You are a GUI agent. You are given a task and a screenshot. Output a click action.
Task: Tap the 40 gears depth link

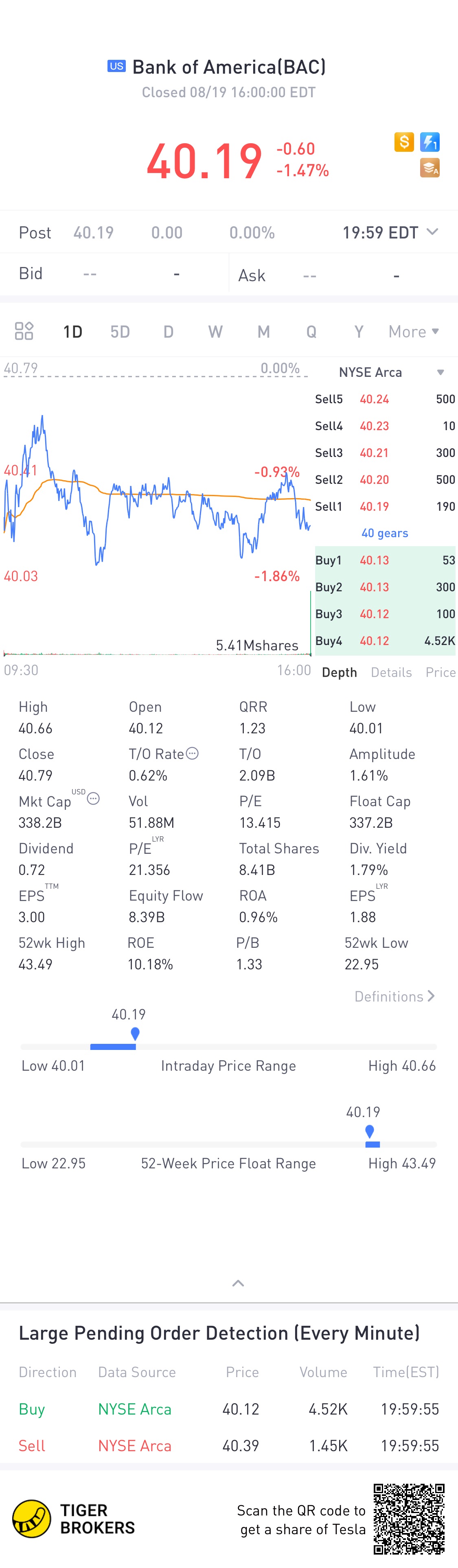[385, 533]
